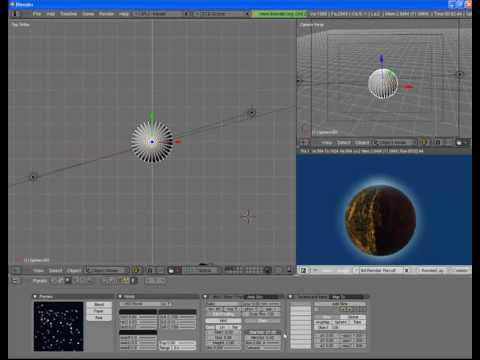
Task: Toggle the Blend button in Preview
Action: pyautogui.click(x=99, y=305)
